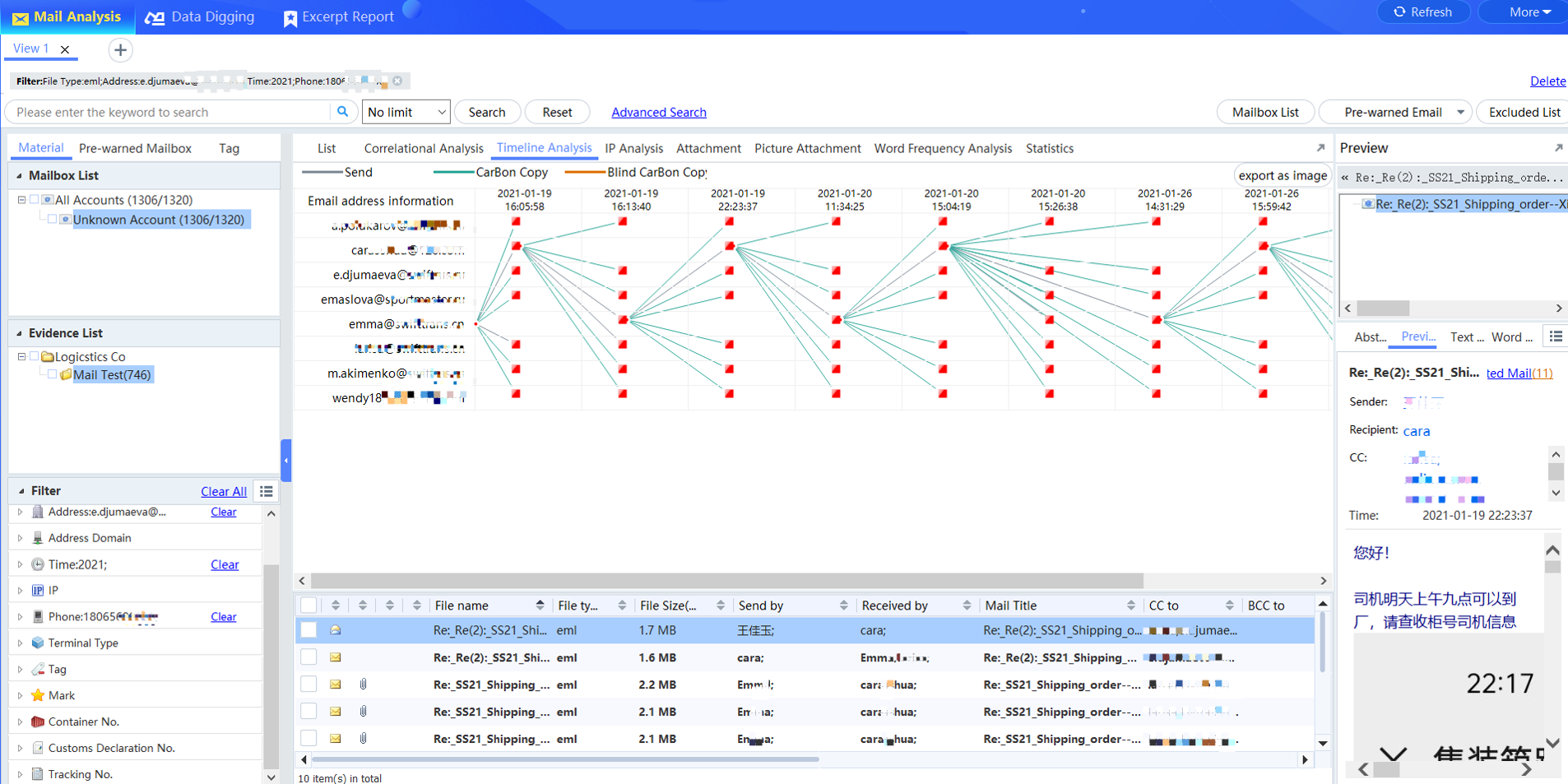
Task: Click the opened-envelope icon in first mail row
Action: point(336,630)
